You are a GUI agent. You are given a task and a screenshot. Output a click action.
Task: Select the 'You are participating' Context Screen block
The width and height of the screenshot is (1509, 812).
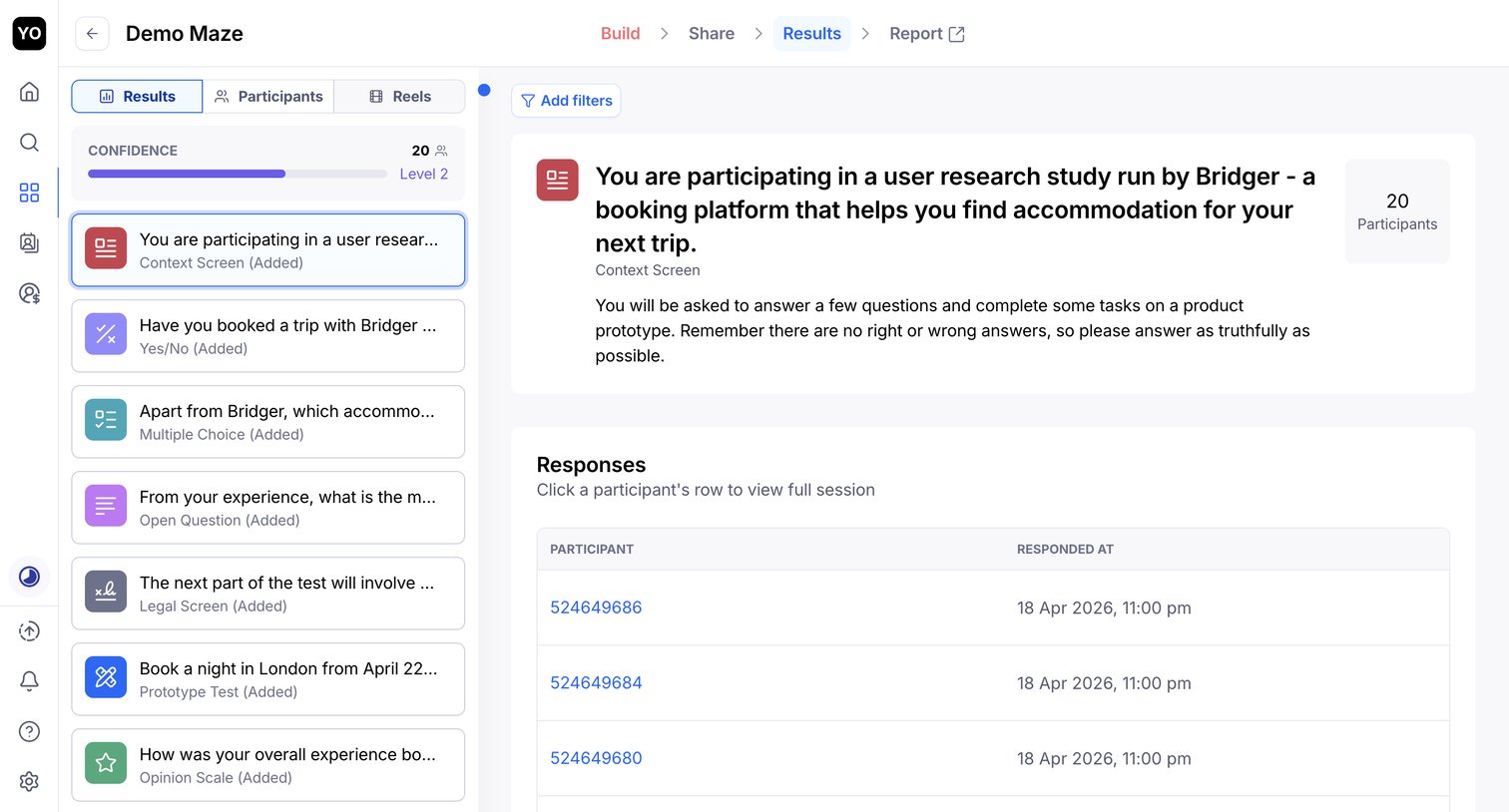[268, 250]
